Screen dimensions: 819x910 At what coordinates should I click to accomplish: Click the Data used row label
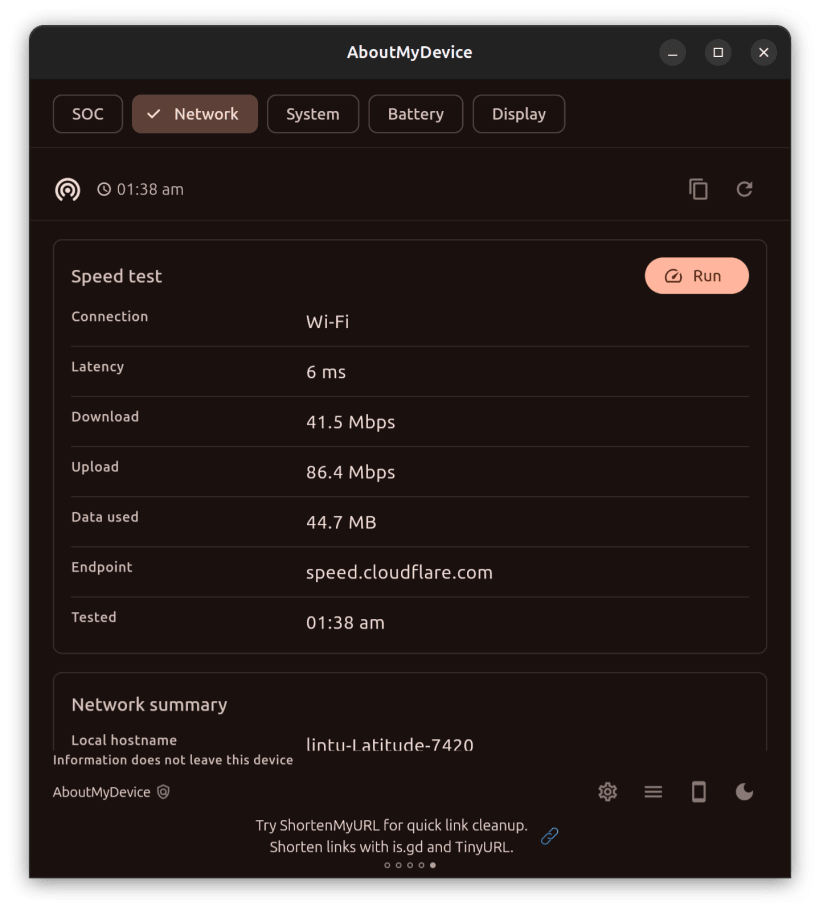(x=105, y=517)
